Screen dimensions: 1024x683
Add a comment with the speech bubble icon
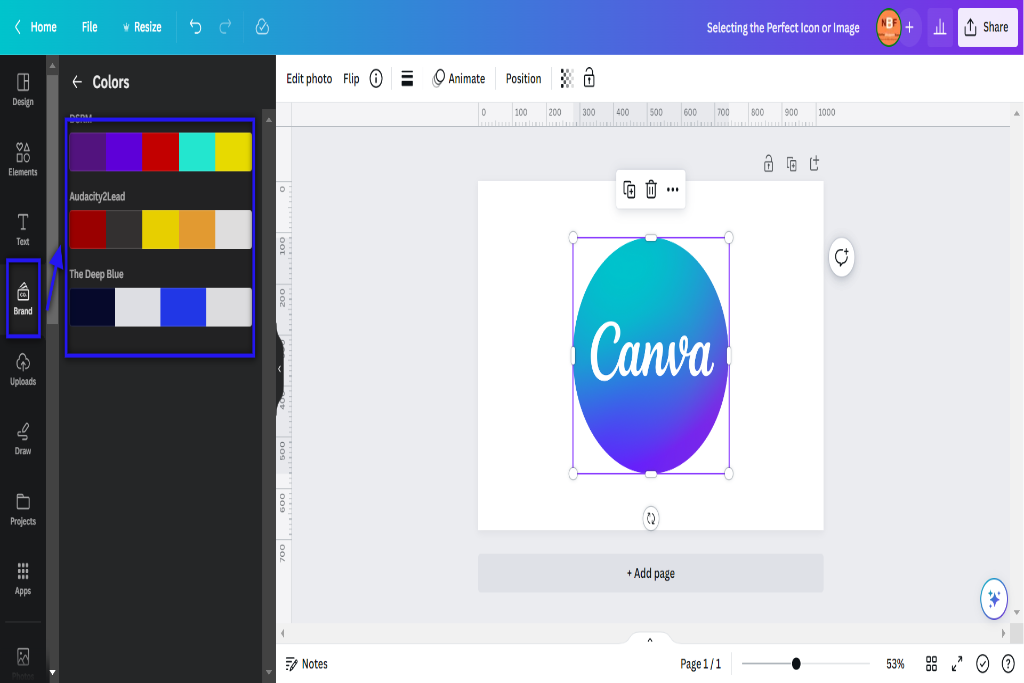point(841,257)
